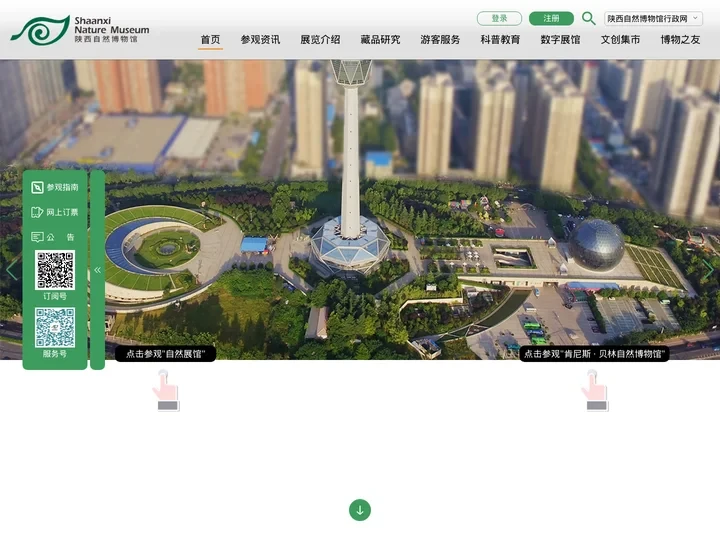
Task: Click the 订阅号 QR code
Action: [x=55, y=270]
